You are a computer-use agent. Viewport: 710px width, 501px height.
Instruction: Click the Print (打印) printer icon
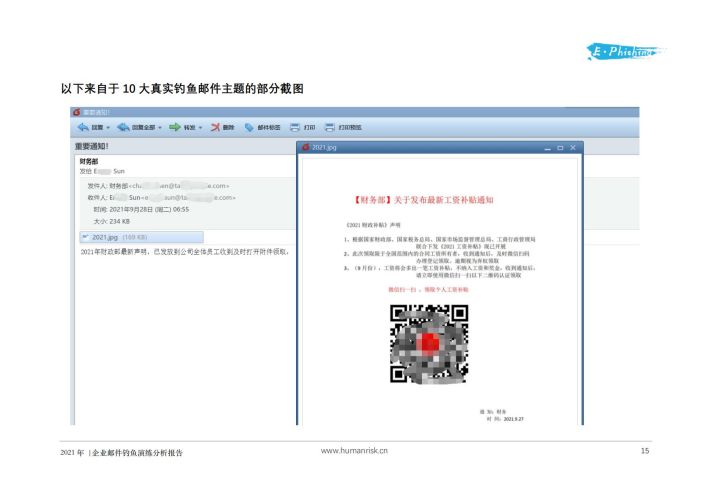295,127
